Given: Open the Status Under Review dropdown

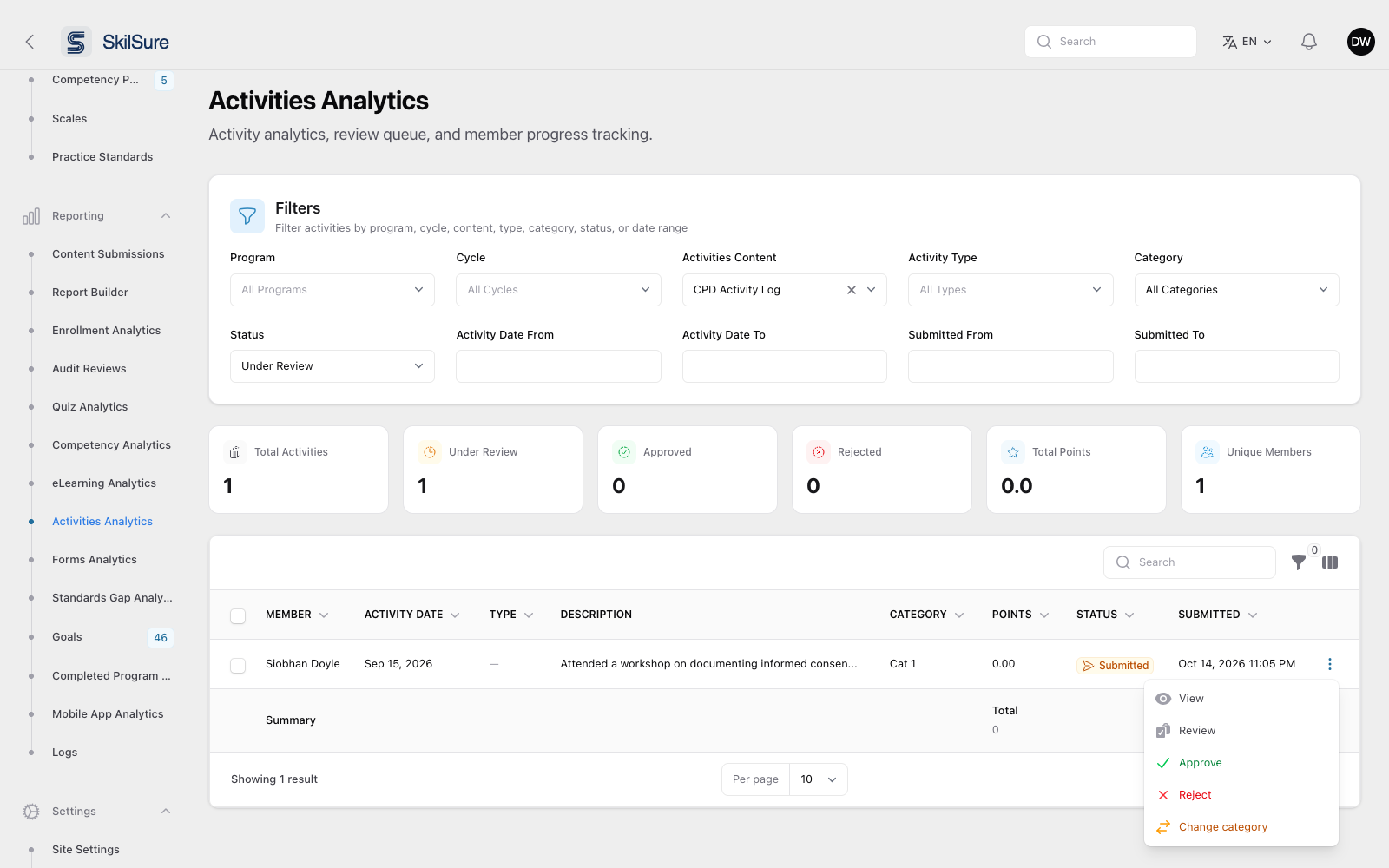Looking at the screenshot, I should (332, 366).
